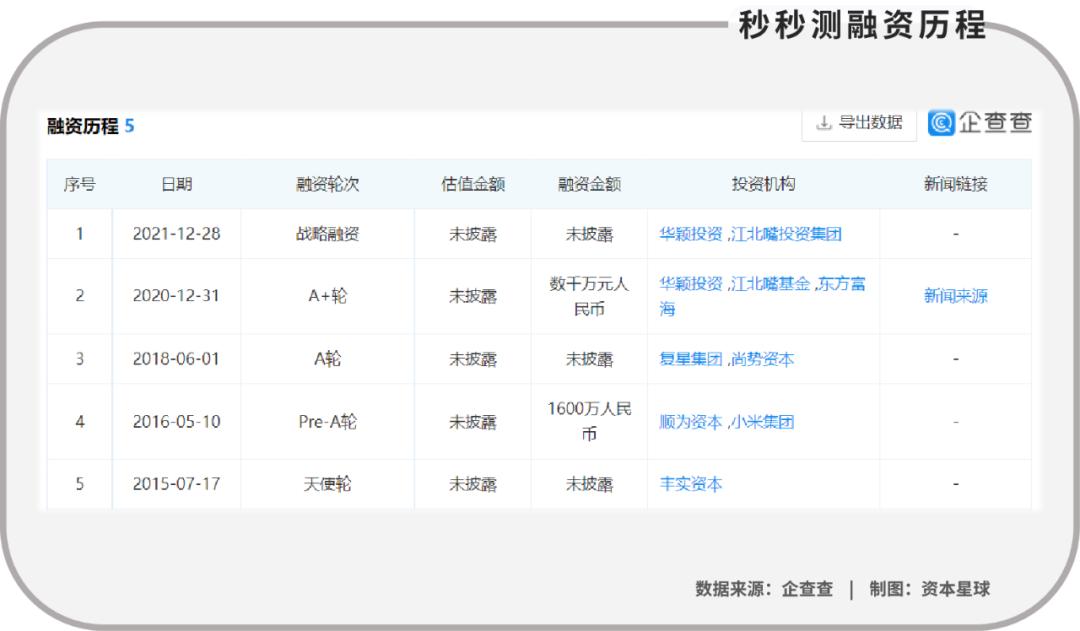Screen dimensions: 1080x631
Task: Click the 新闻链接 column header
Action: click(x=955, y=184)
